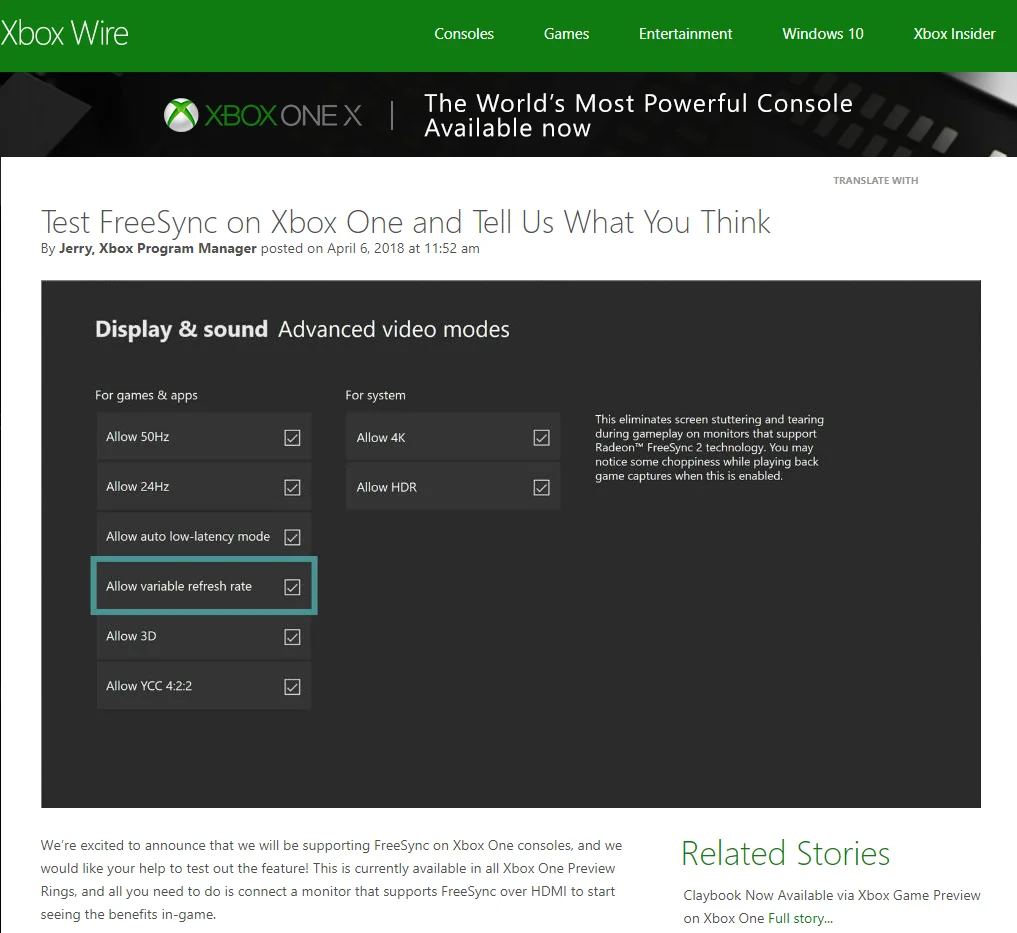This screenshot has height=933, width=1017.
Task: Toggle the Allow HDR checkbox
Action: (542, 487)
